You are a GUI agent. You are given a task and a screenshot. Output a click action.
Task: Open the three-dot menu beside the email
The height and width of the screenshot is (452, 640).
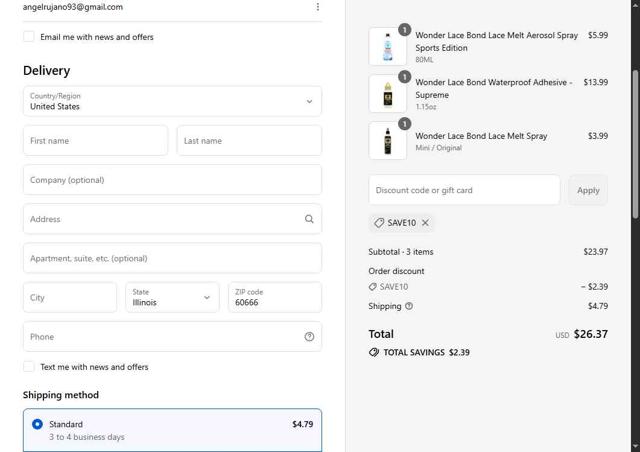pyautogui.click(x=318, y=7)
